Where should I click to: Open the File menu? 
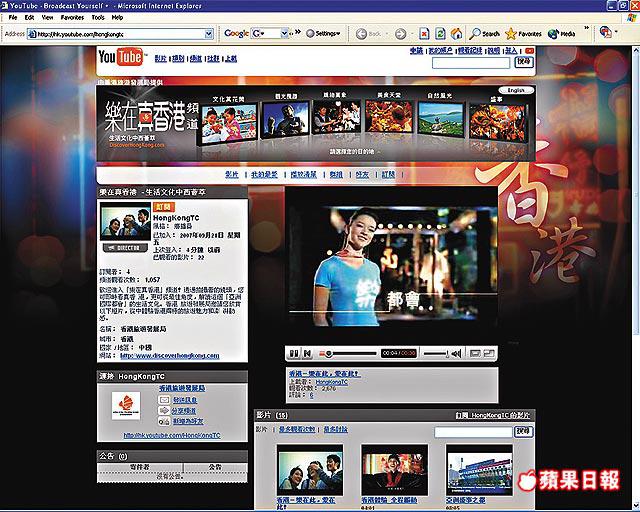click(x=13, y=18)
